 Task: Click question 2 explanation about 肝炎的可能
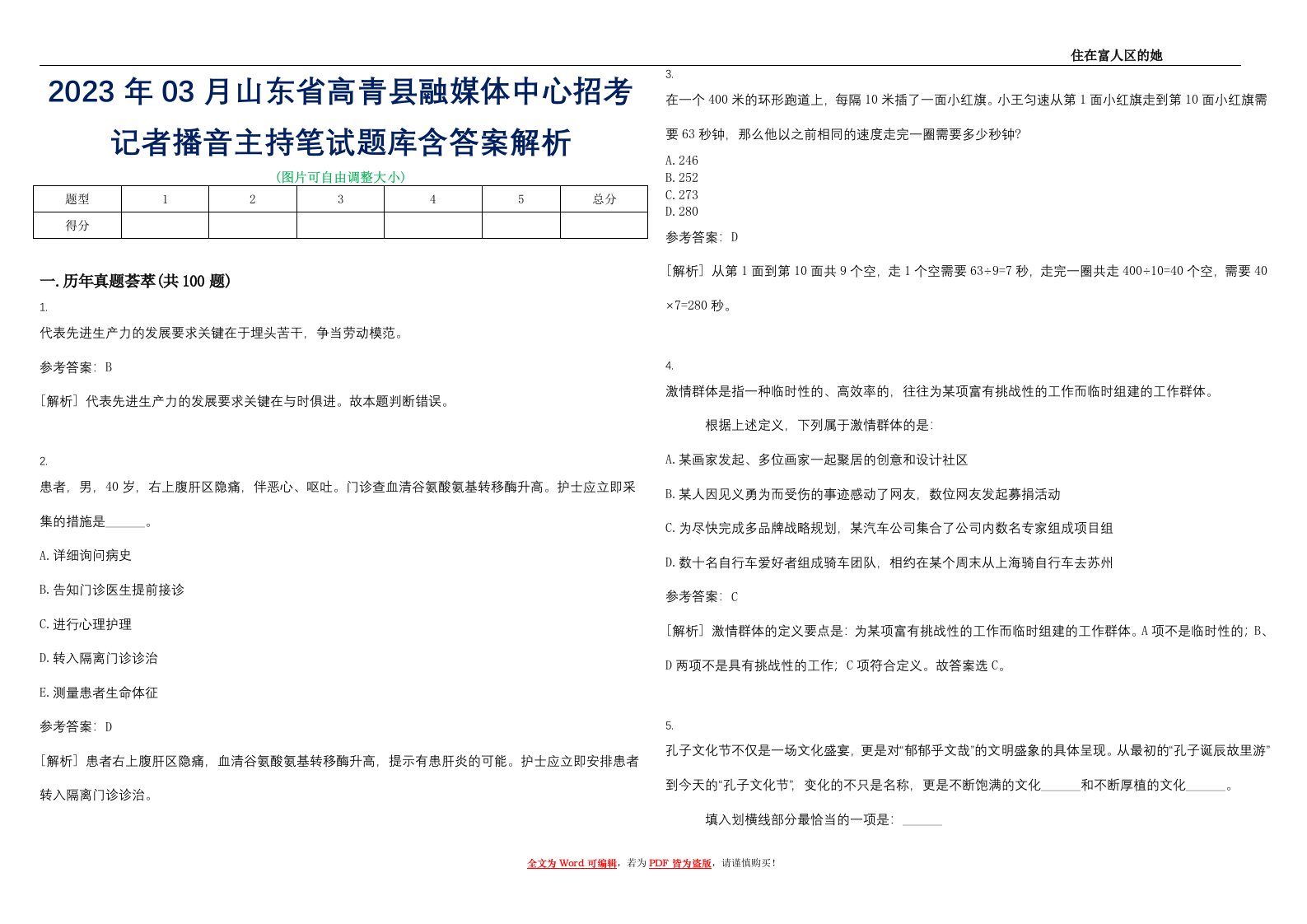click(x=339, y=778)
